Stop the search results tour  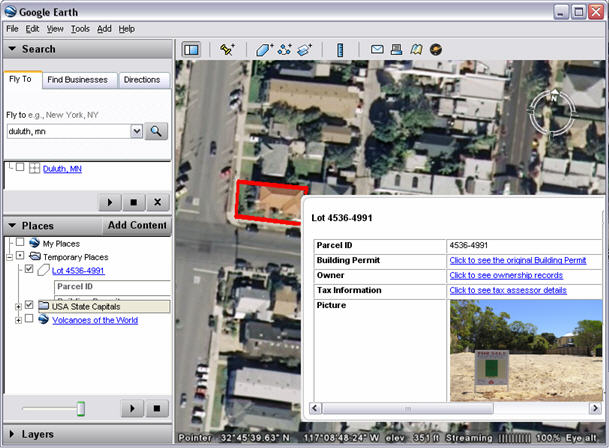click(x=134, y=202)
